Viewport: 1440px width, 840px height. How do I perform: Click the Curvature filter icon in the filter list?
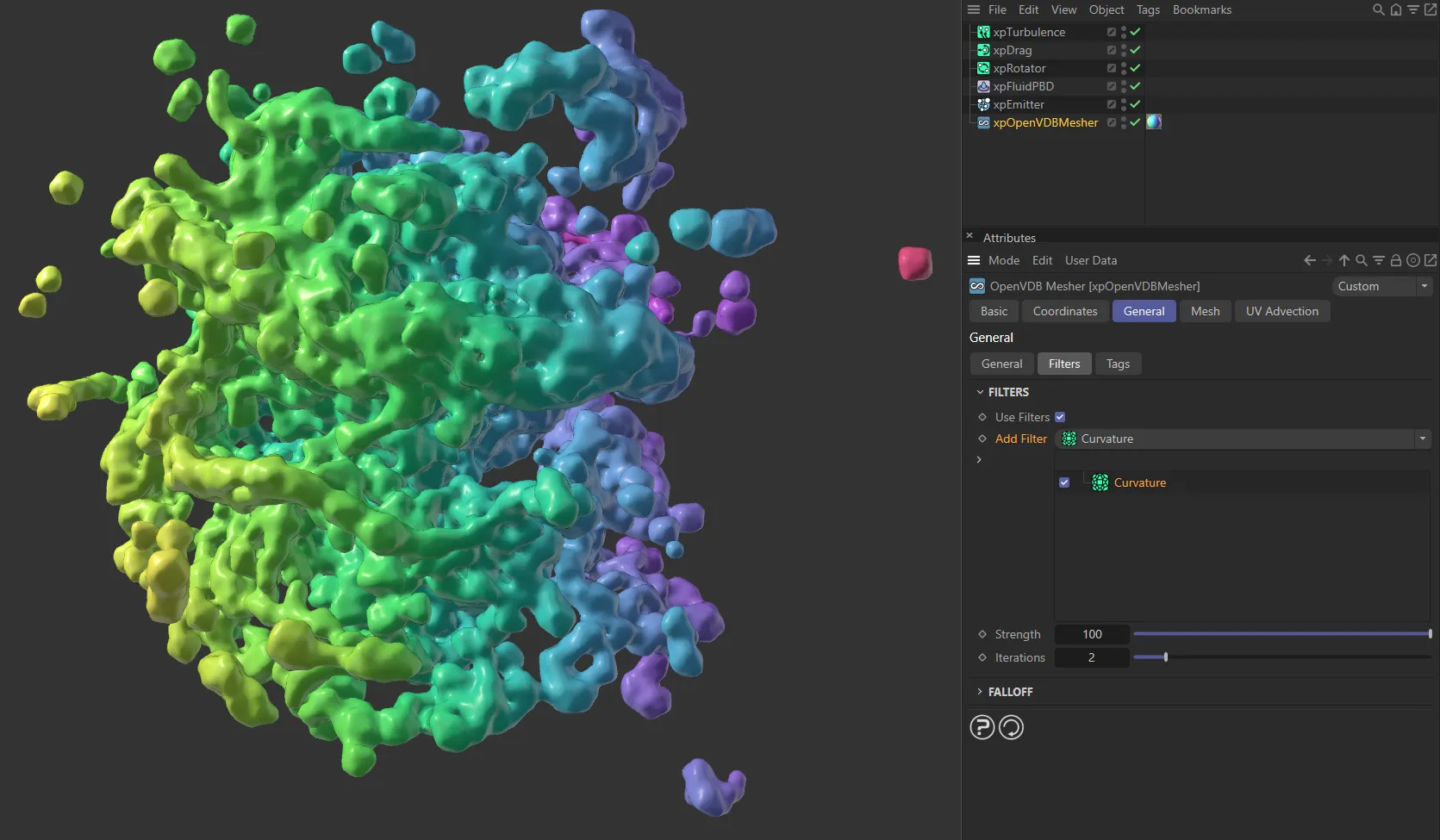coord(1100,482)
